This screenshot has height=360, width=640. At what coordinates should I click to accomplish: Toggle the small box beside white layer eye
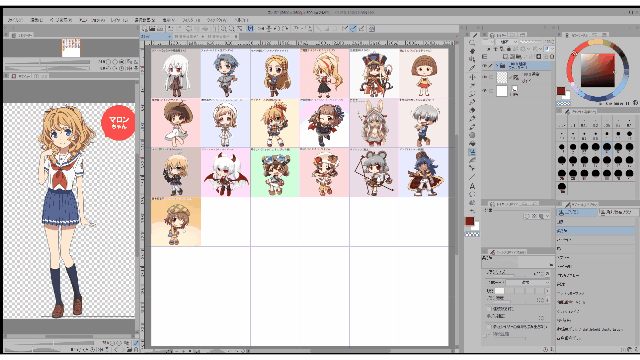(491, 91)
